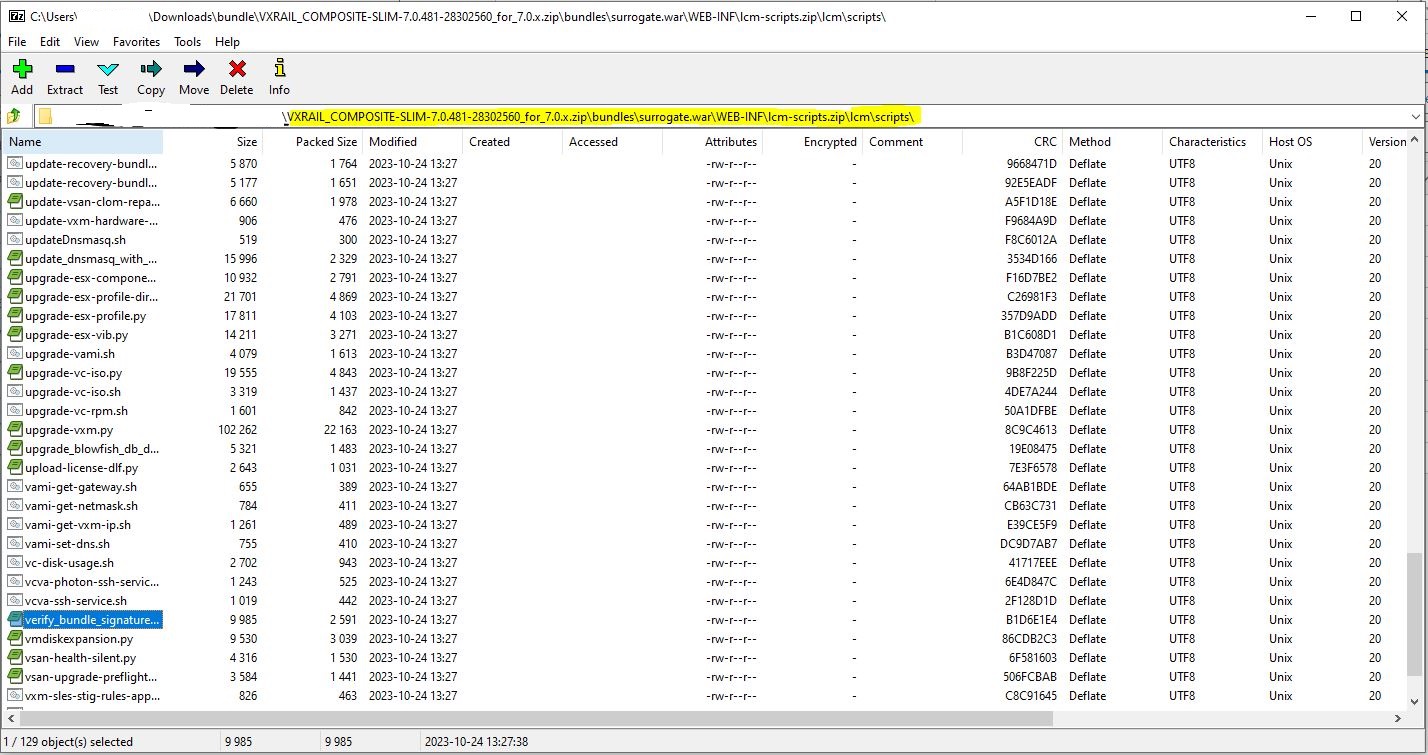Screen dimensions: 1428x755
Task: Open the Tools menu
Action: pyautogui.click(x=187, y=42)
